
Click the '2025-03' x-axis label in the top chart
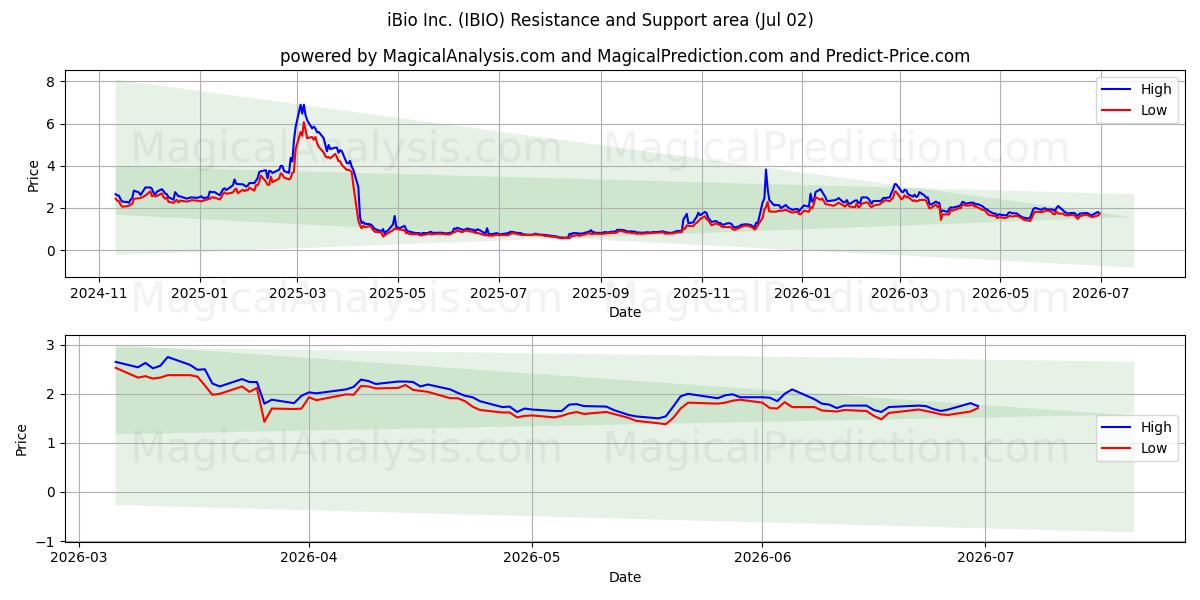[x=297, y=293]
